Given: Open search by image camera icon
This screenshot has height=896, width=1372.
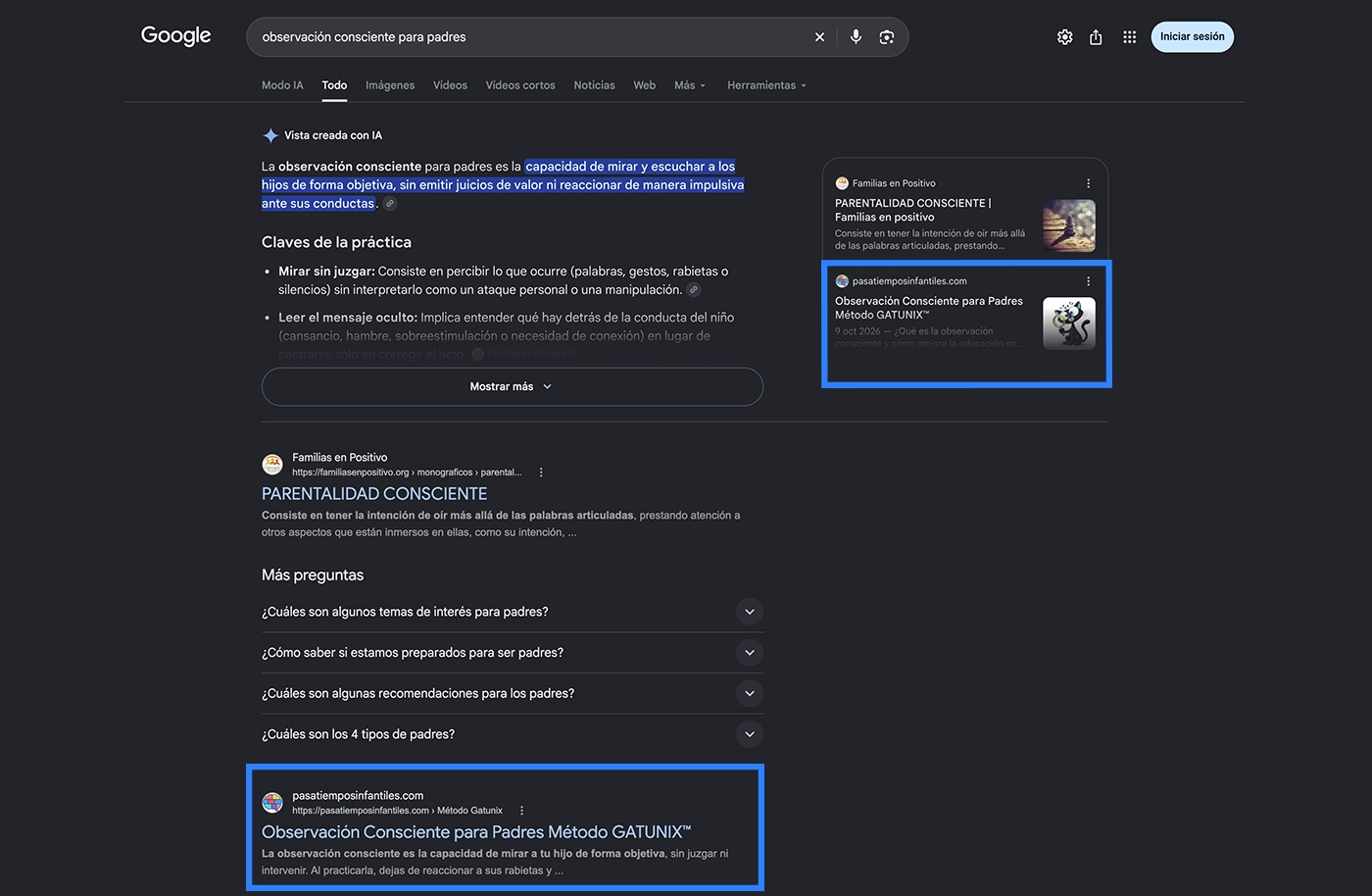Looking at the screenshot, I should coord(887,37).
